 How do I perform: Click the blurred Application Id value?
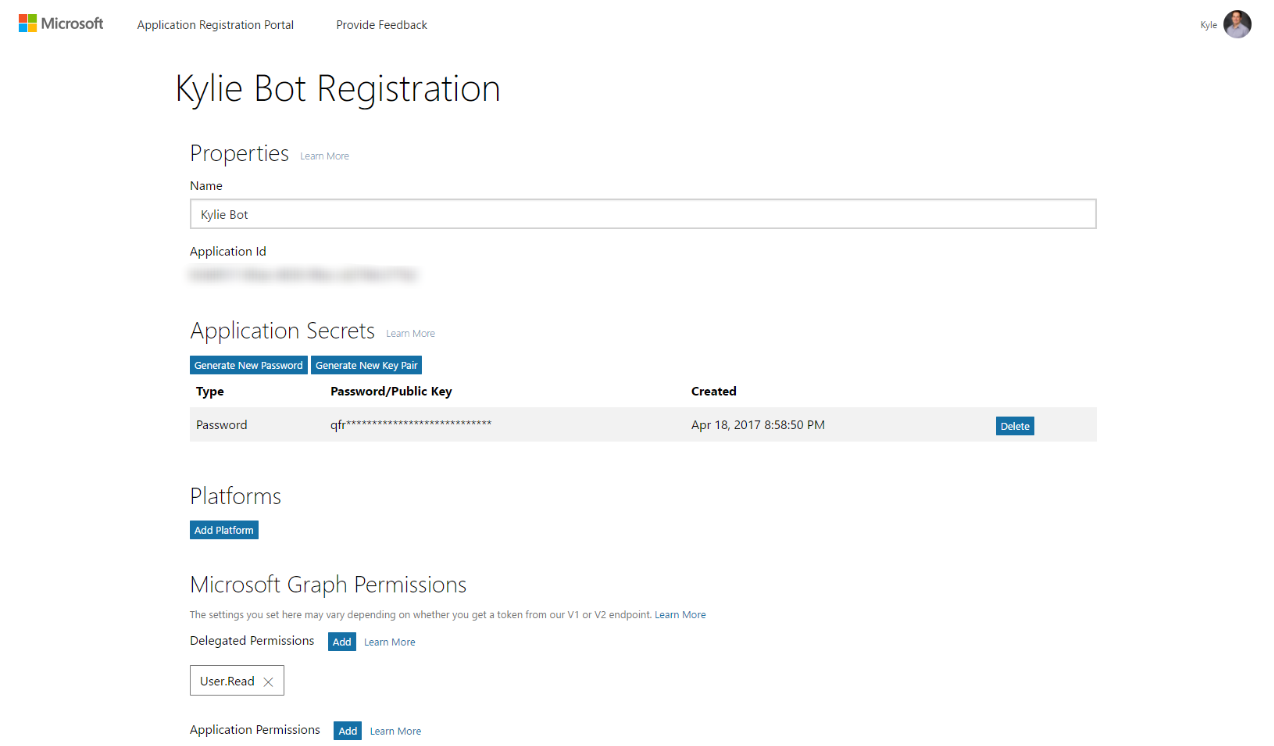pyautogui.click(x=303, y=274)
